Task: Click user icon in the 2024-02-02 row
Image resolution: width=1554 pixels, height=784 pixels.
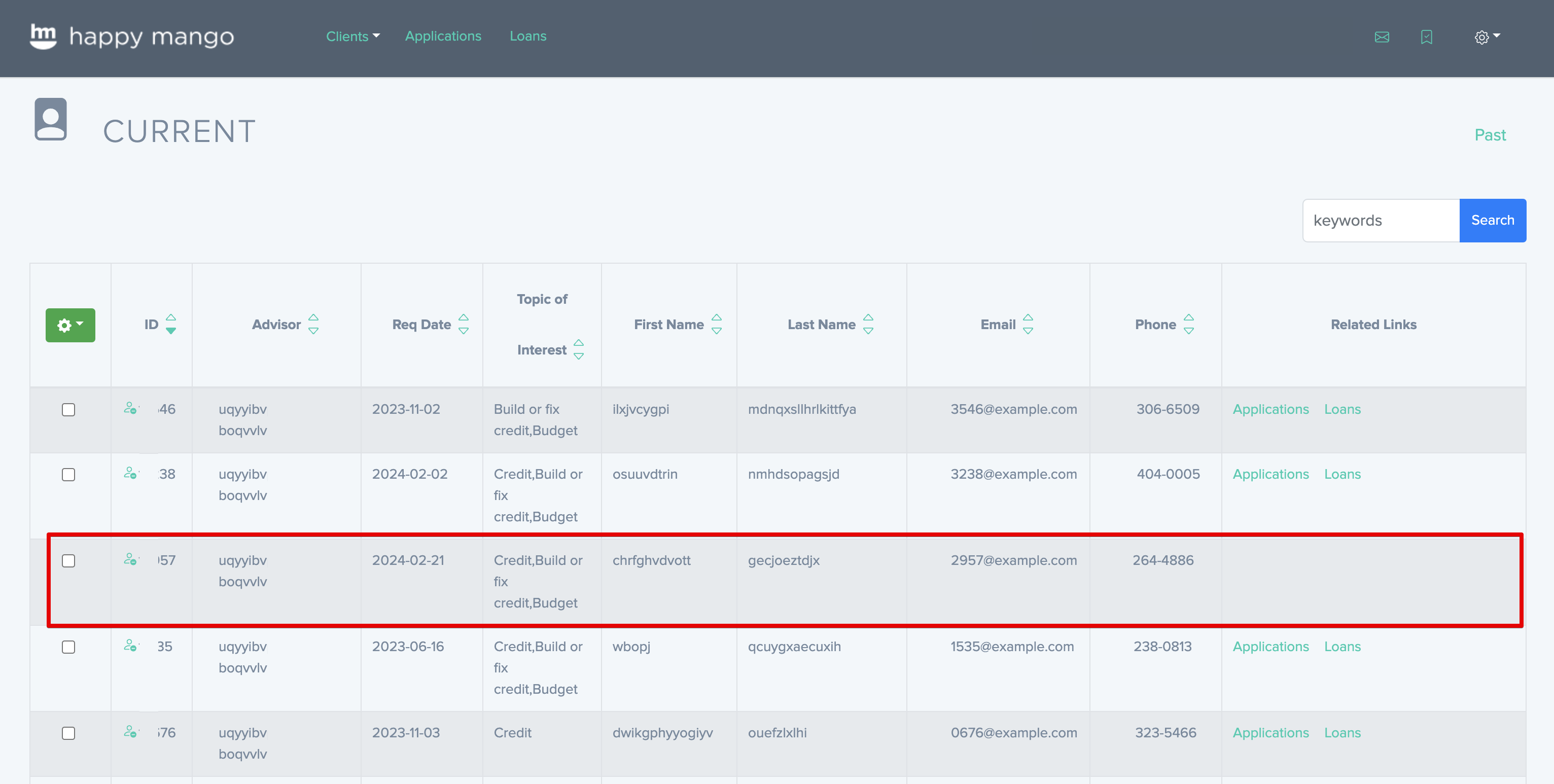Action: (x=130, y=474)
